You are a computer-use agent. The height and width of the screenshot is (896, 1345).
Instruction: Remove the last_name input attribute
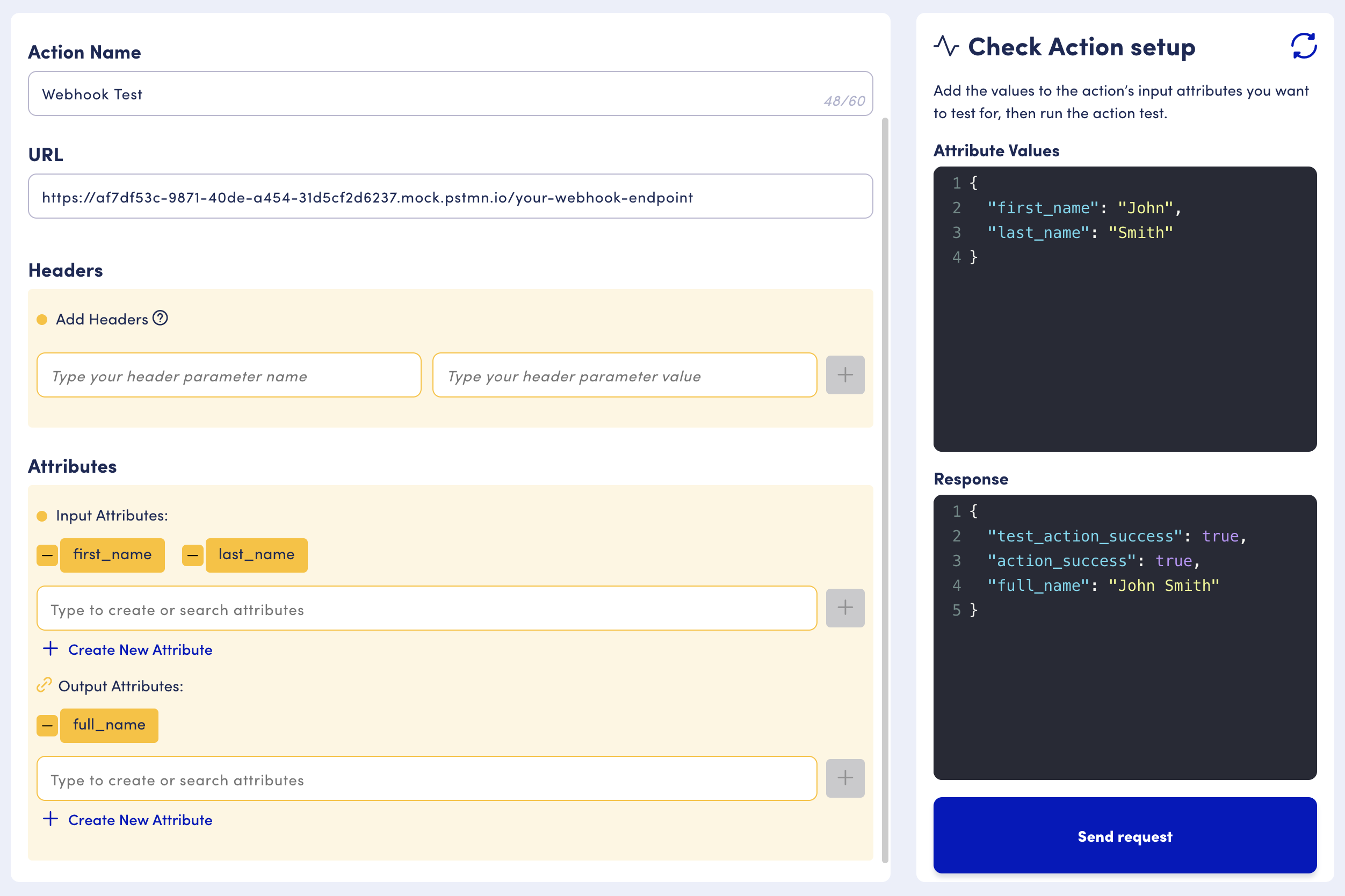coord(192,555)
